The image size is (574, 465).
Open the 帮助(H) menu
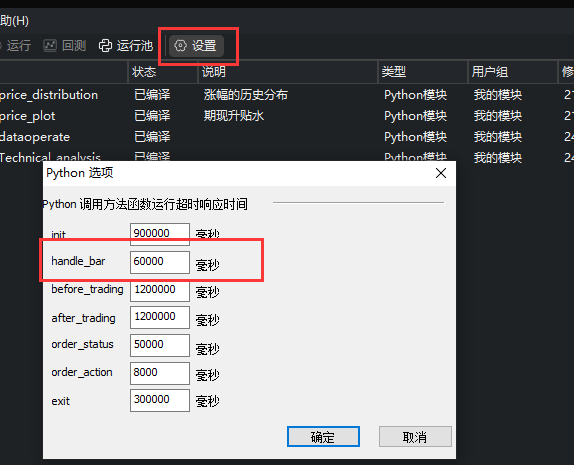point(14,21)
